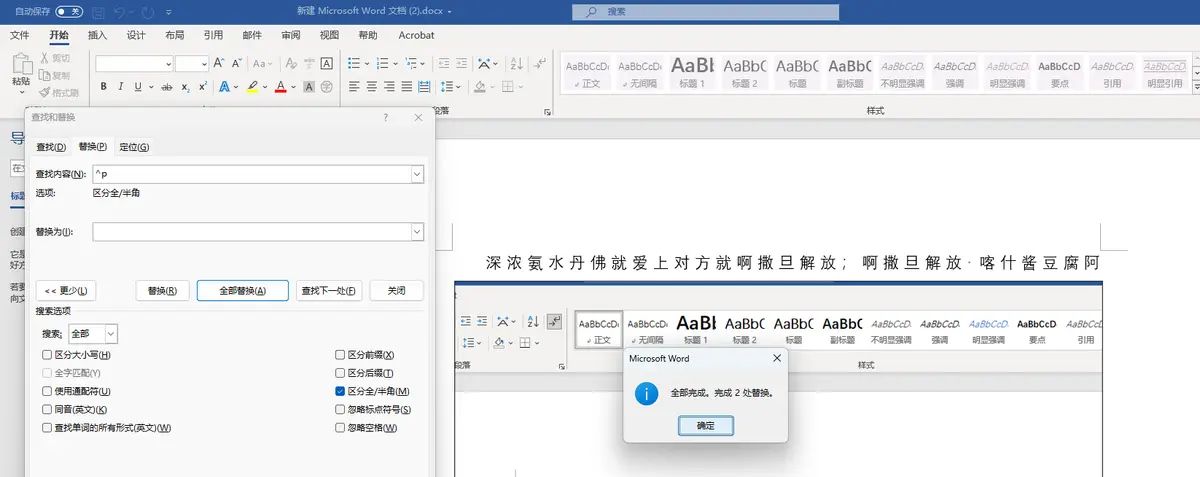
Task: Expand the Paragraph settings dialog launcher
Action: click(547, 112)
